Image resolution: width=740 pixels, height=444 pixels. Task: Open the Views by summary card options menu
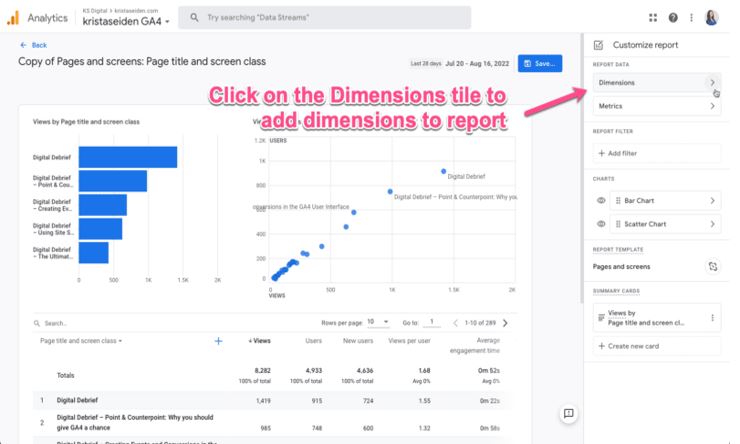(x=712, y=318)
